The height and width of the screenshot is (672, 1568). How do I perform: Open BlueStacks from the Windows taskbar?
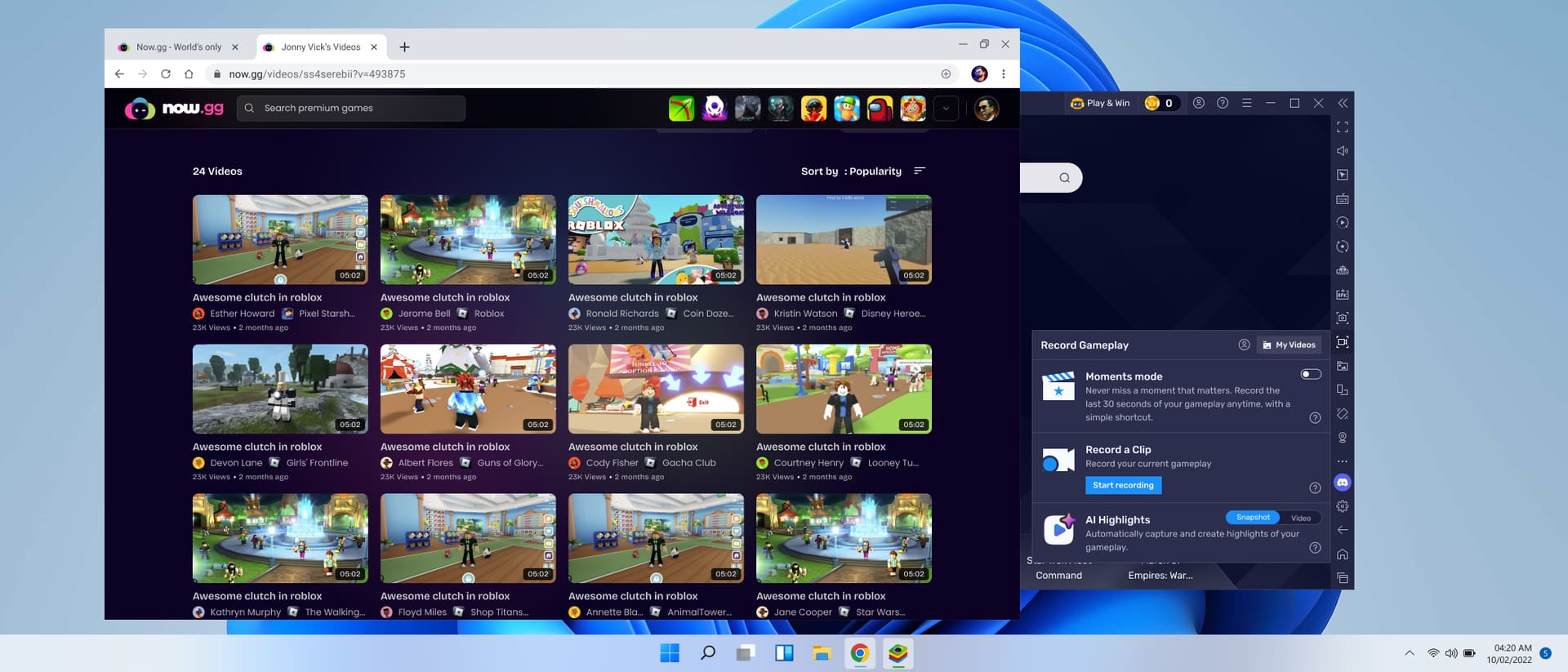click(x=898, y=653)
